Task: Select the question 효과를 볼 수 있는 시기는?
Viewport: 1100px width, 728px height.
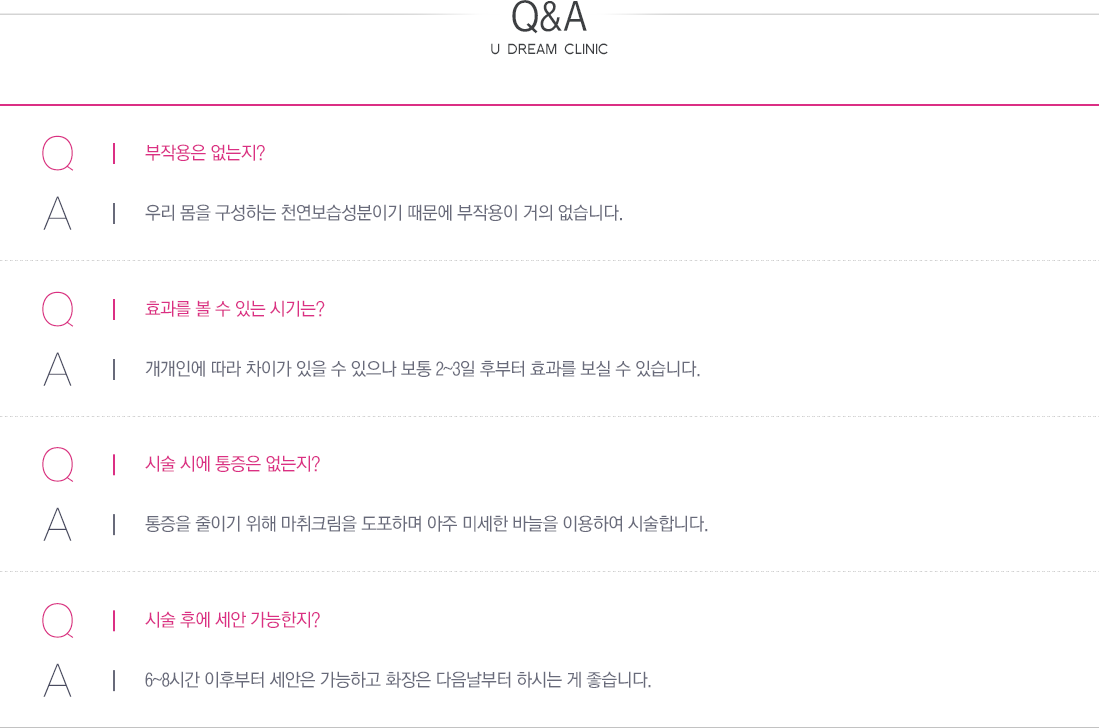Action: tap(234, 309)
